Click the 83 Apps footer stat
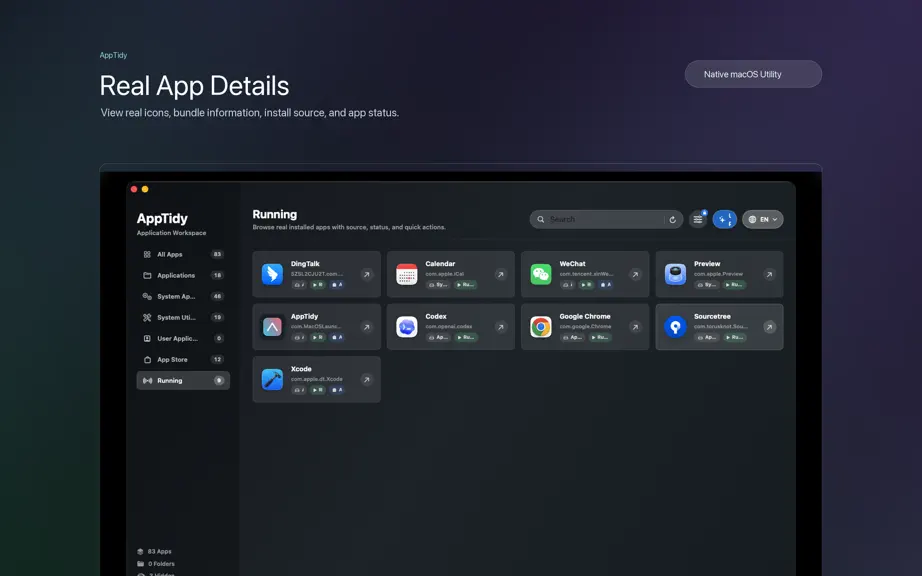This screenshot has height=576, width=922. click(154, 552)
